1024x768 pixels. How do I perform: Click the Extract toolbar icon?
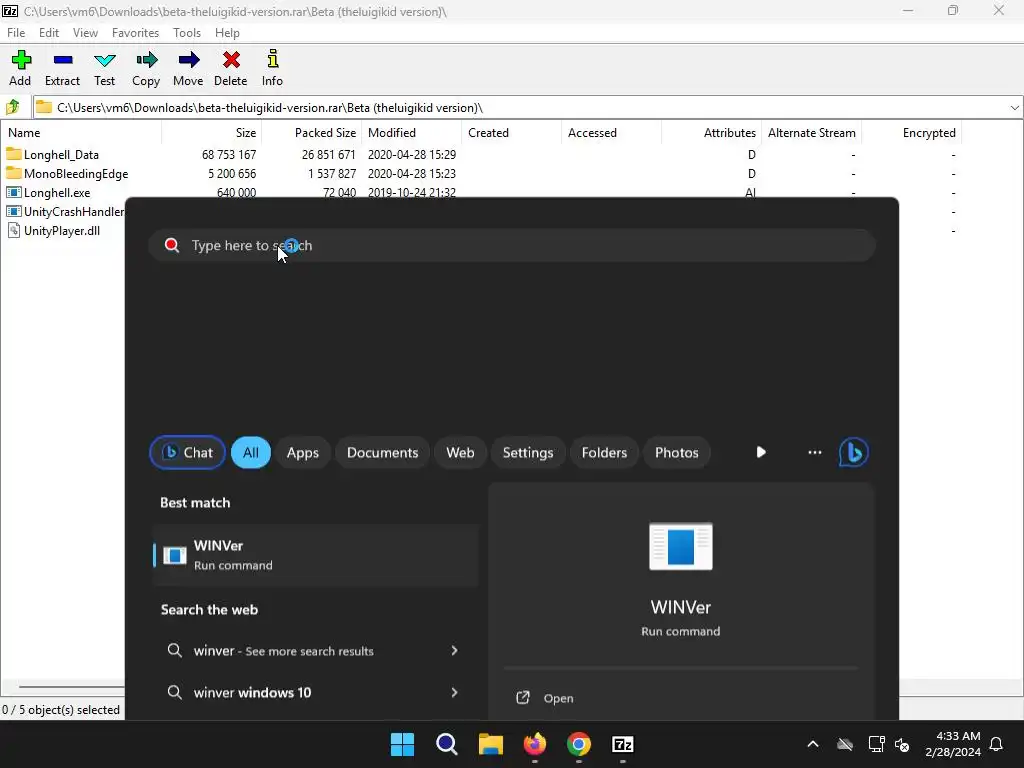pos(63,60)
